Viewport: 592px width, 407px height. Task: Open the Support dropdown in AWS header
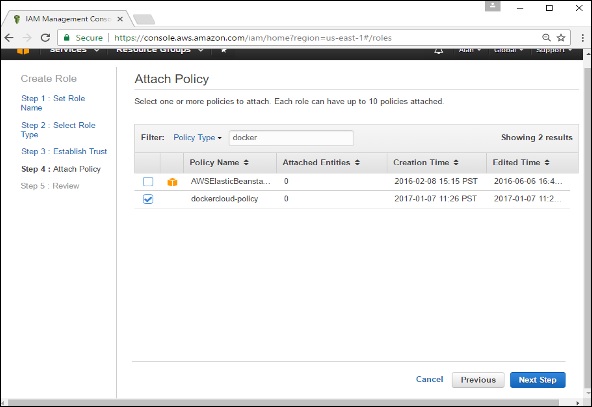pos(554,50)
